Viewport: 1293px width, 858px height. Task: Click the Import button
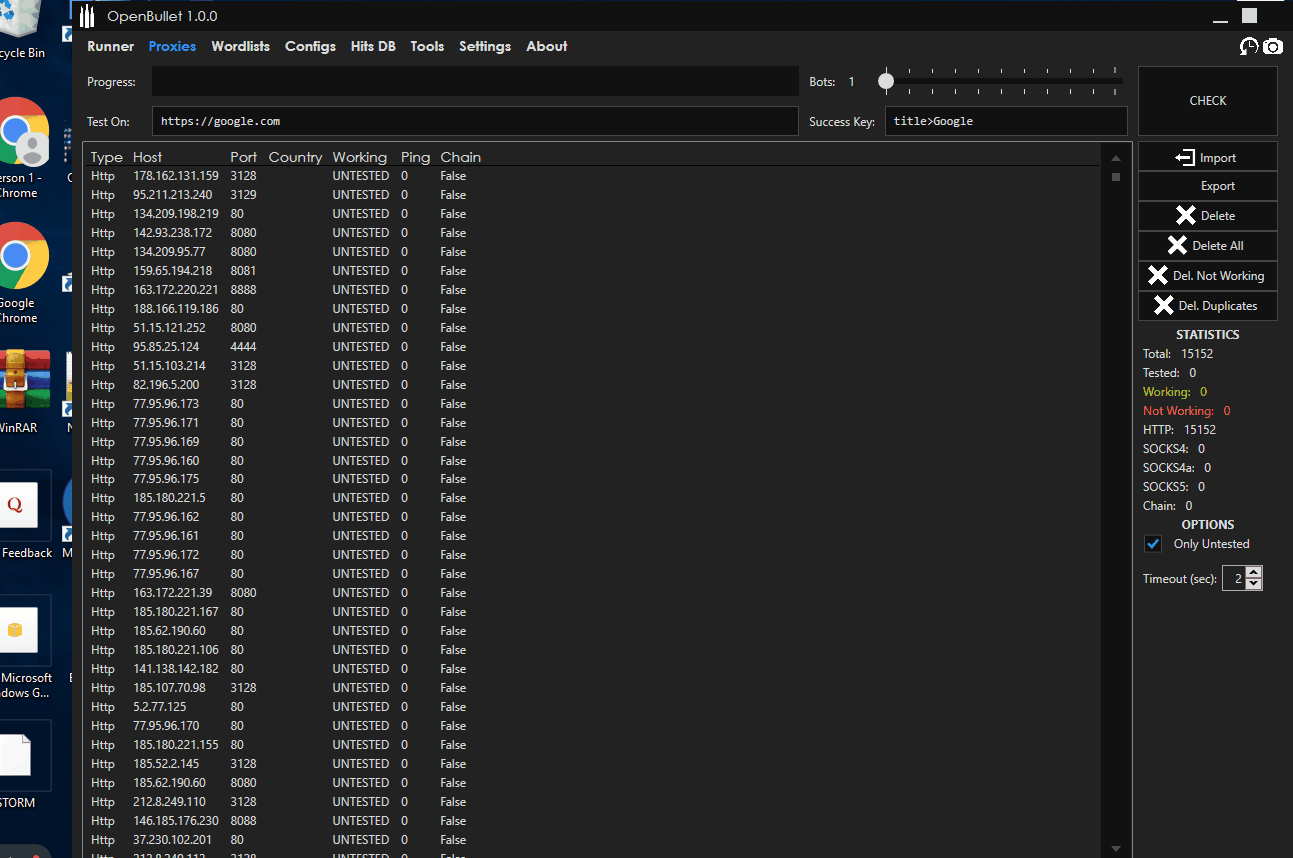1207,157
